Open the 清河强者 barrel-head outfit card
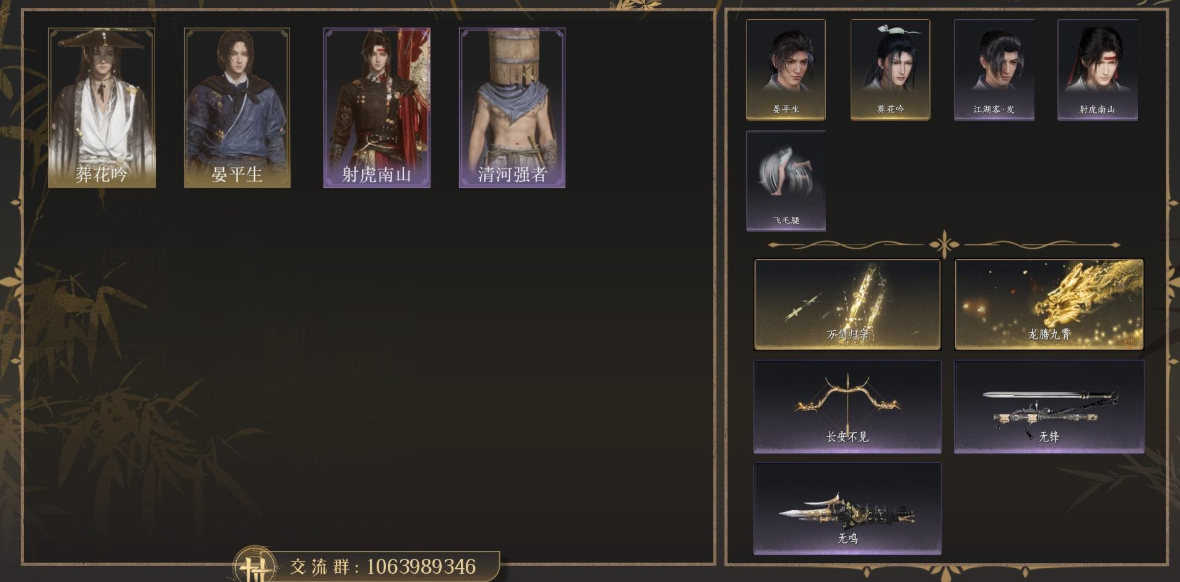 pyautogui.click(x=512, y=108)
